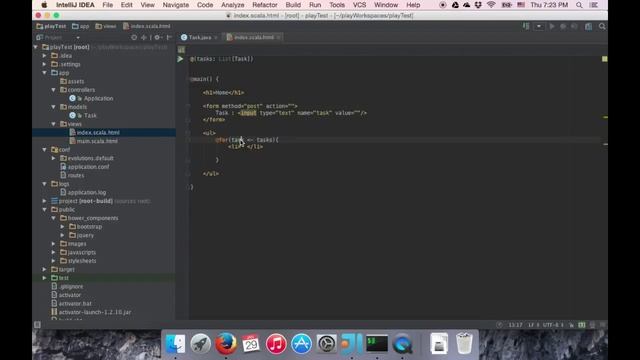The height and width of the screenshot is (360, 640).
Task: Open Project Structure from toolbar
Action: coord(588,26)
